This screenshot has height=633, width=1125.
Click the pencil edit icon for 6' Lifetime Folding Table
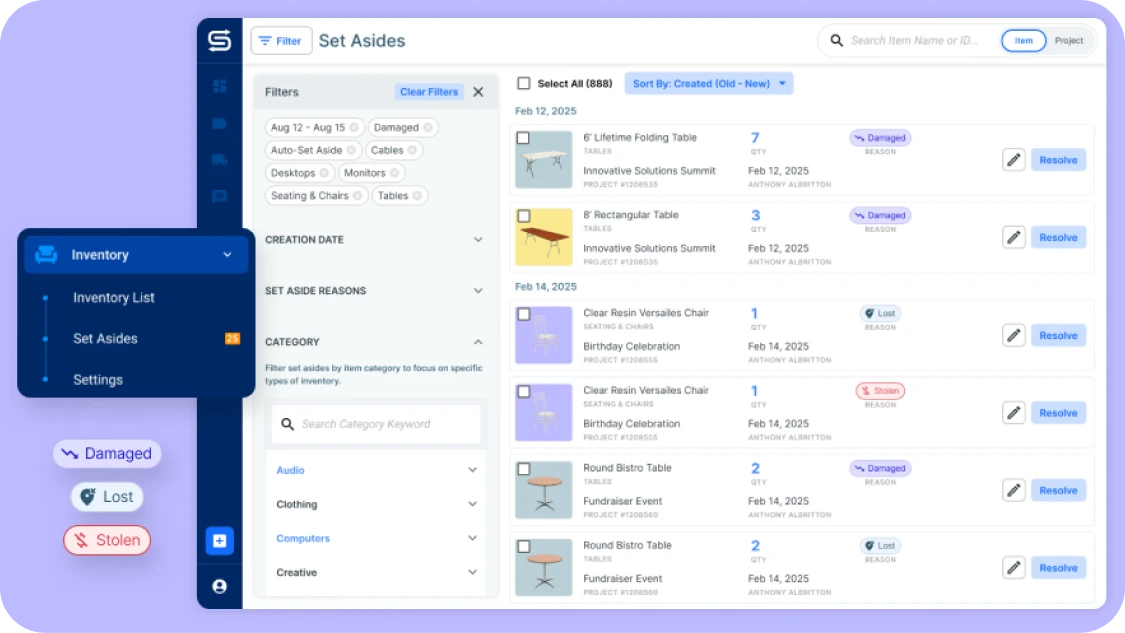[x=1013, y=160]
